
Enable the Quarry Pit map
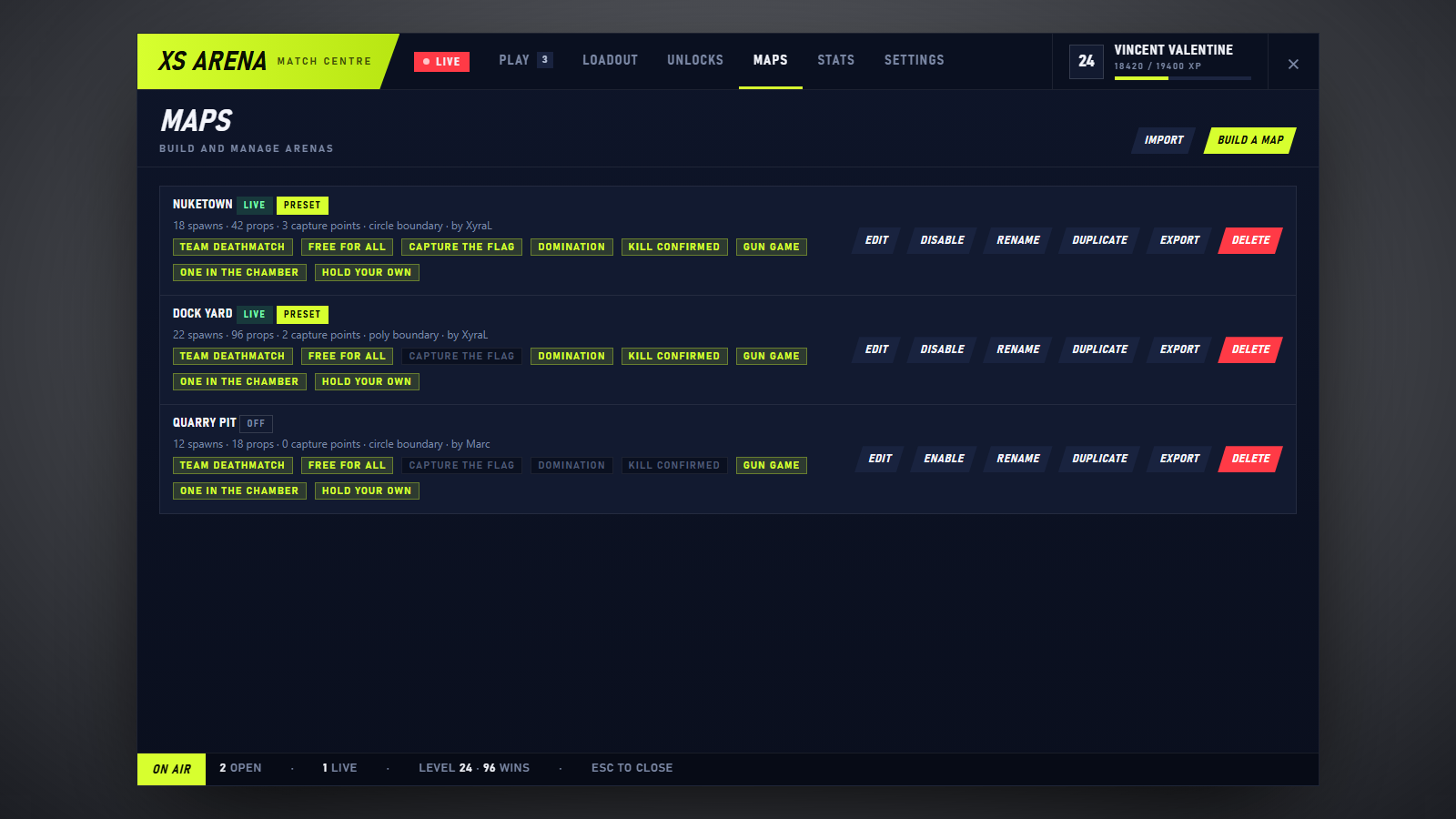pos(944,459)
